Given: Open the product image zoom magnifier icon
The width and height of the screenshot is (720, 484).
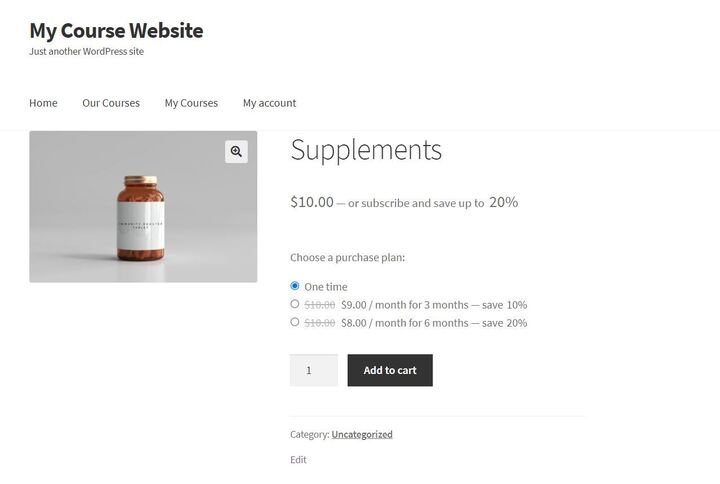Looking at the screenshot, I should (236, 152).
